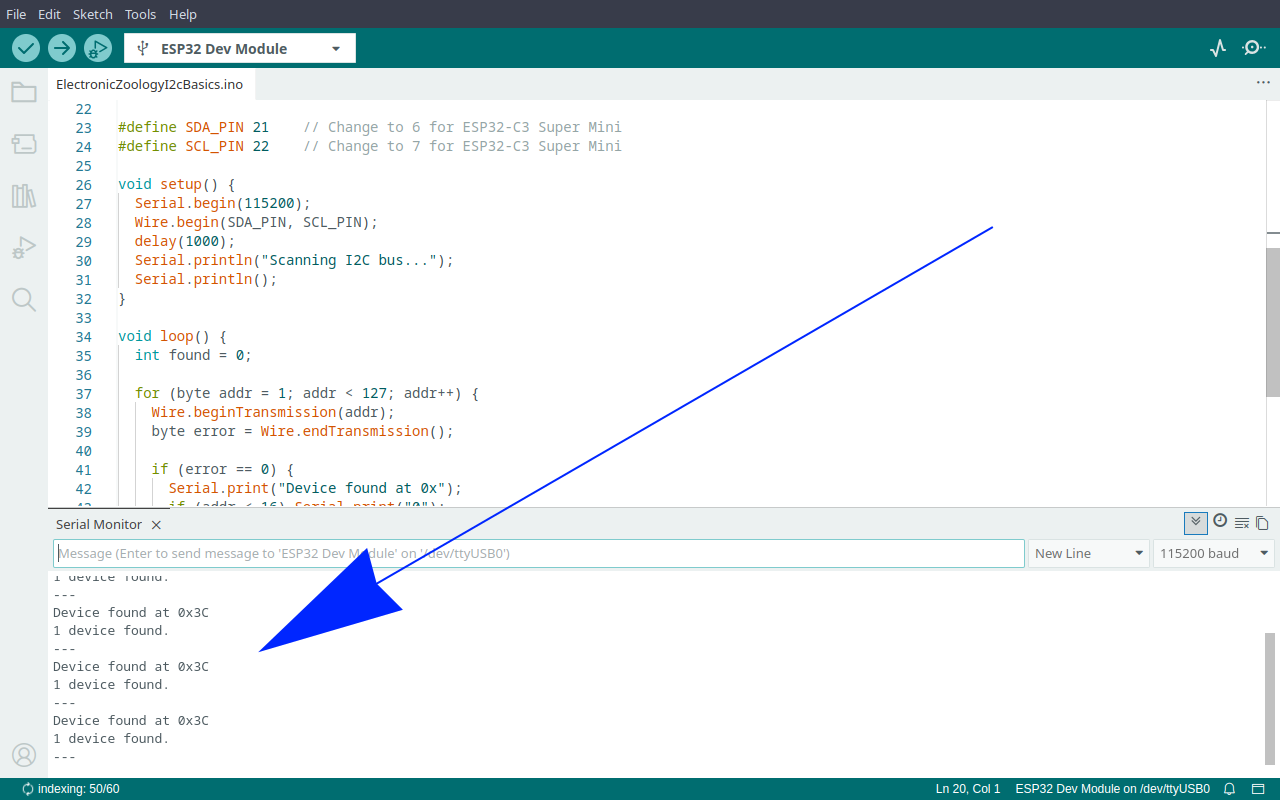Open the Search sidebar magnifier icon

(x=24, y=300)
